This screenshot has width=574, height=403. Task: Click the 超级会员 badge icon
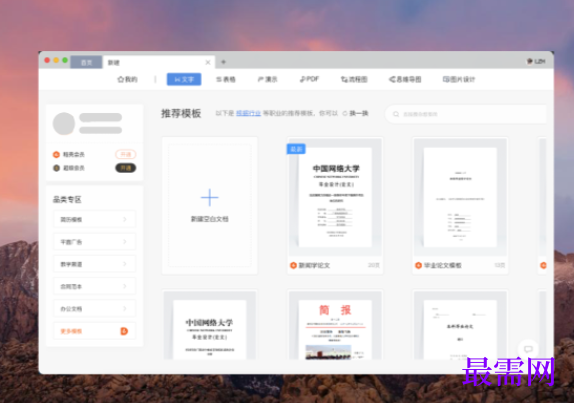(56, 168)
